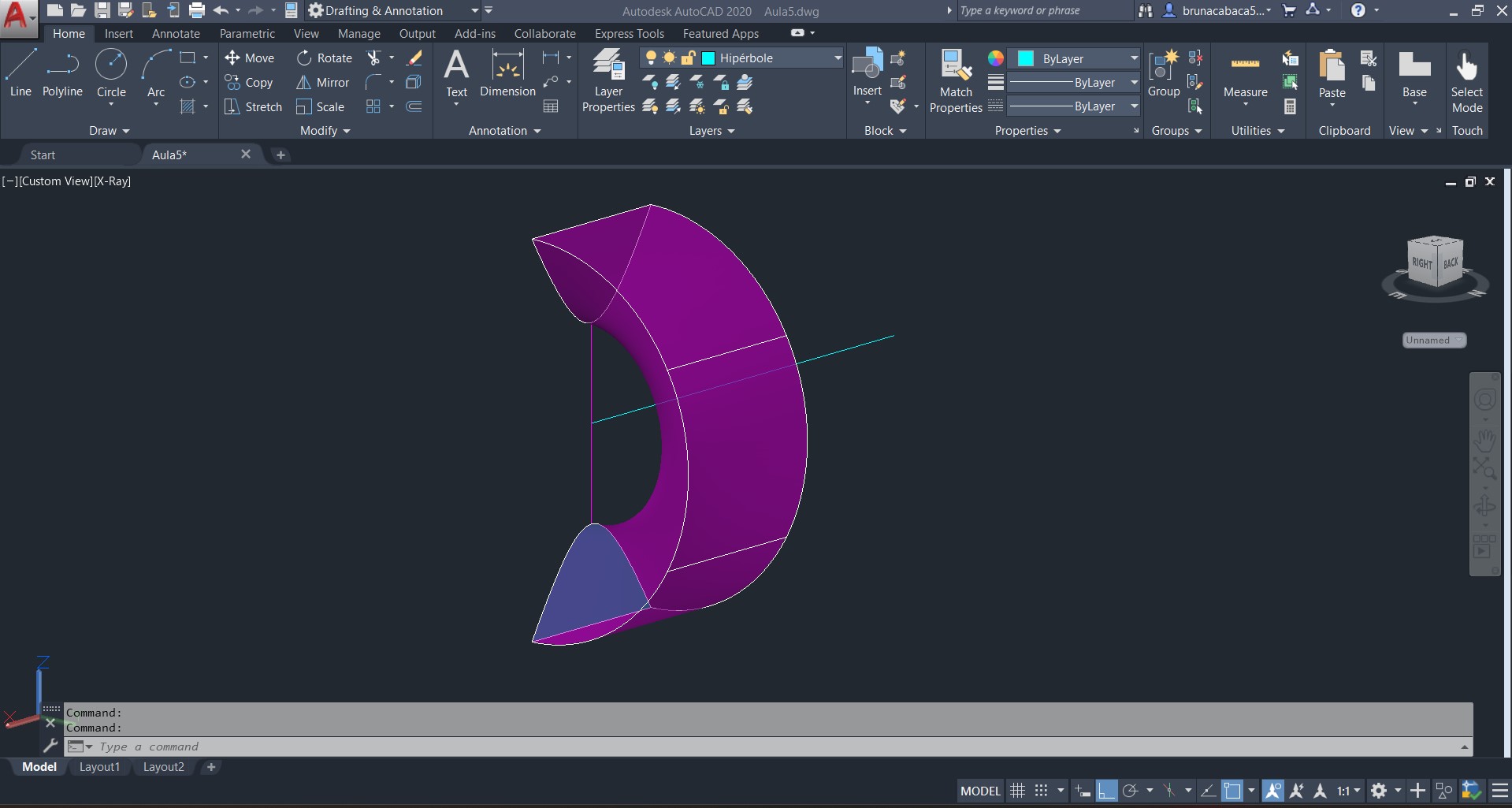Expand the Utilities panel
The width and height of the screenshot is (1512, 808).
1258,130
